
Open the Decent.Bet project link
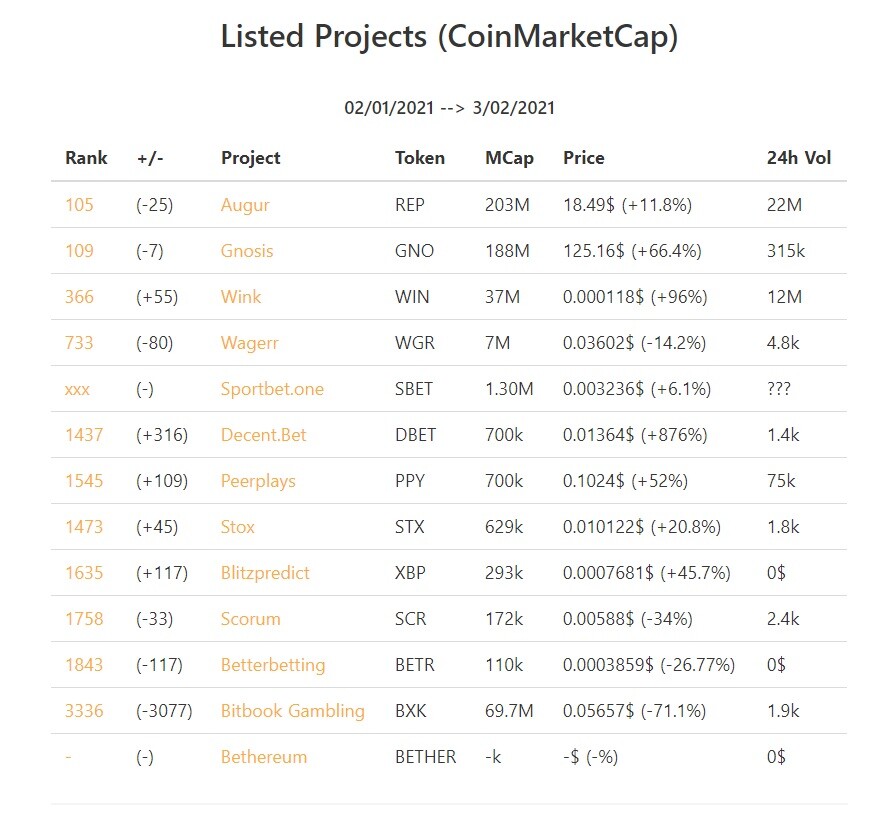coord(263,435)
